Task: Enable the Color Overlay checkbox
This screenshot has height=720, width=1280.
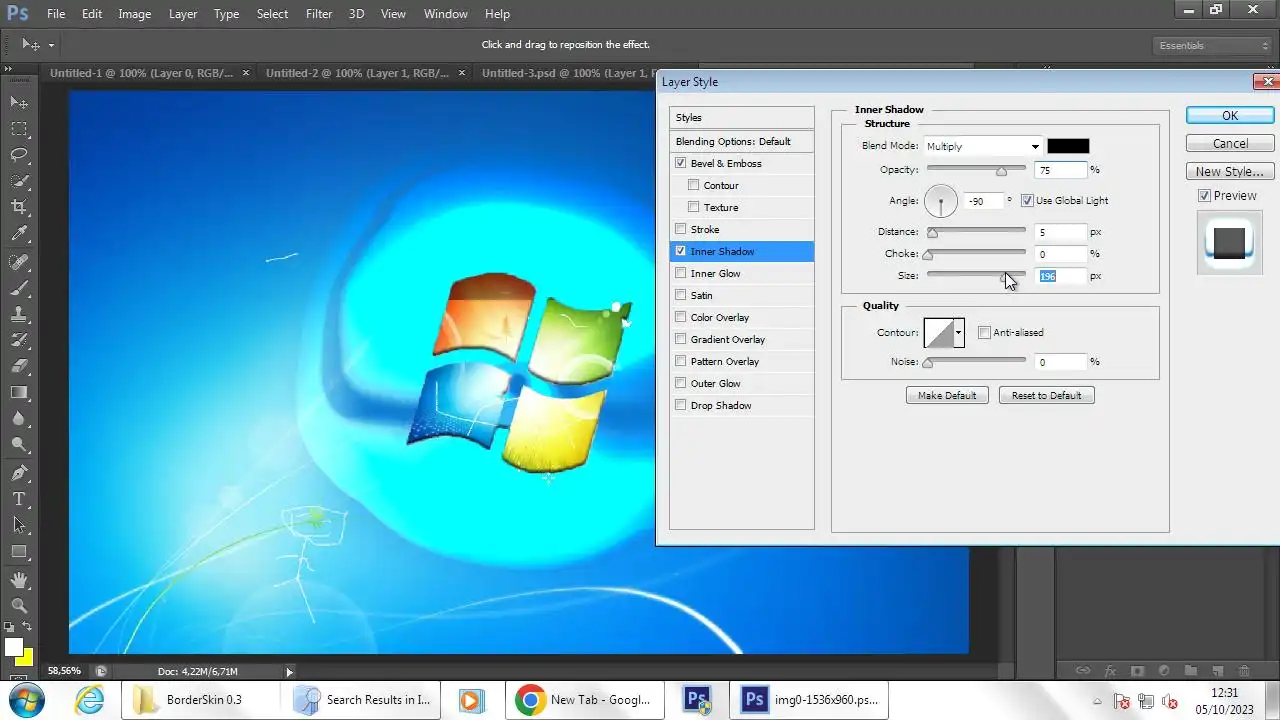Action: coord(681,317)
